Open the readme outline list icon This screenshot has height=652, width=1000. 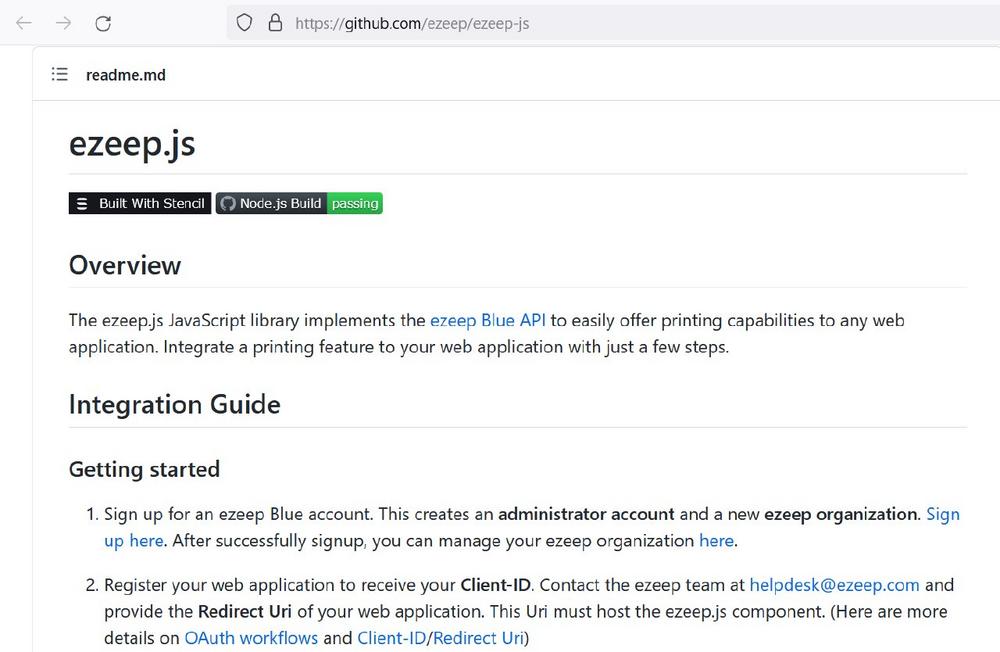pos(60,74)
